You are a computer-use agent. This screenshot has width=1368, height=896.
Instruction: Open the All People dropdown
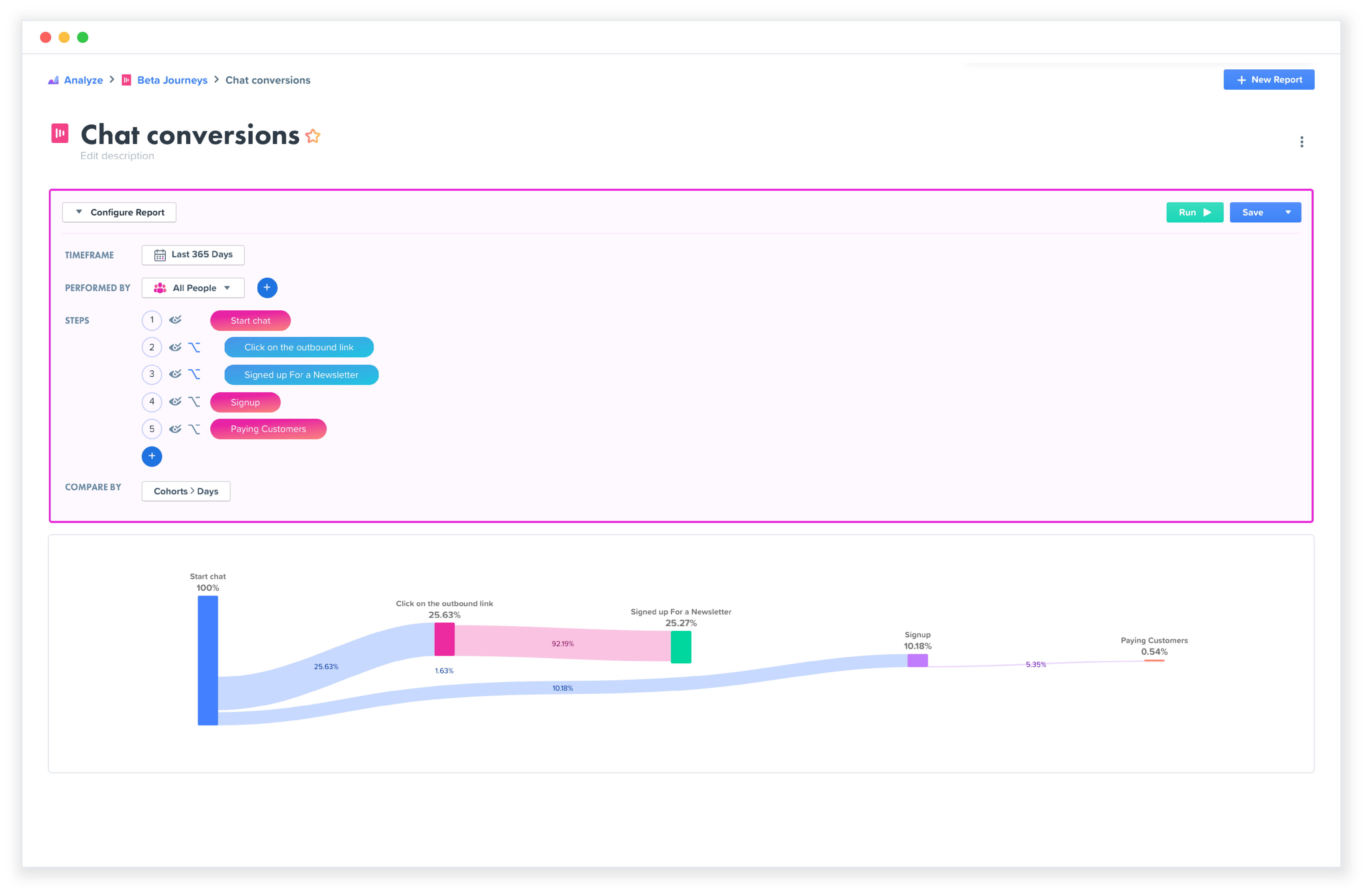[193, 288]
